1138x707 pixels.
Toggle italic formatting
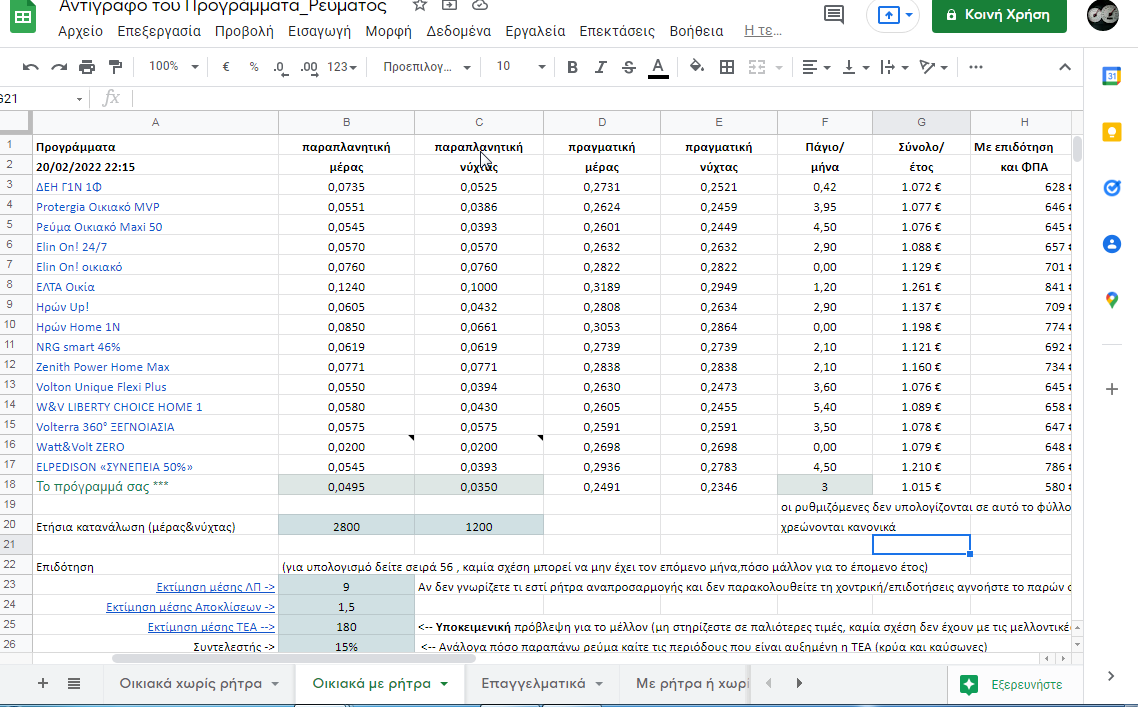pos(600,68)
